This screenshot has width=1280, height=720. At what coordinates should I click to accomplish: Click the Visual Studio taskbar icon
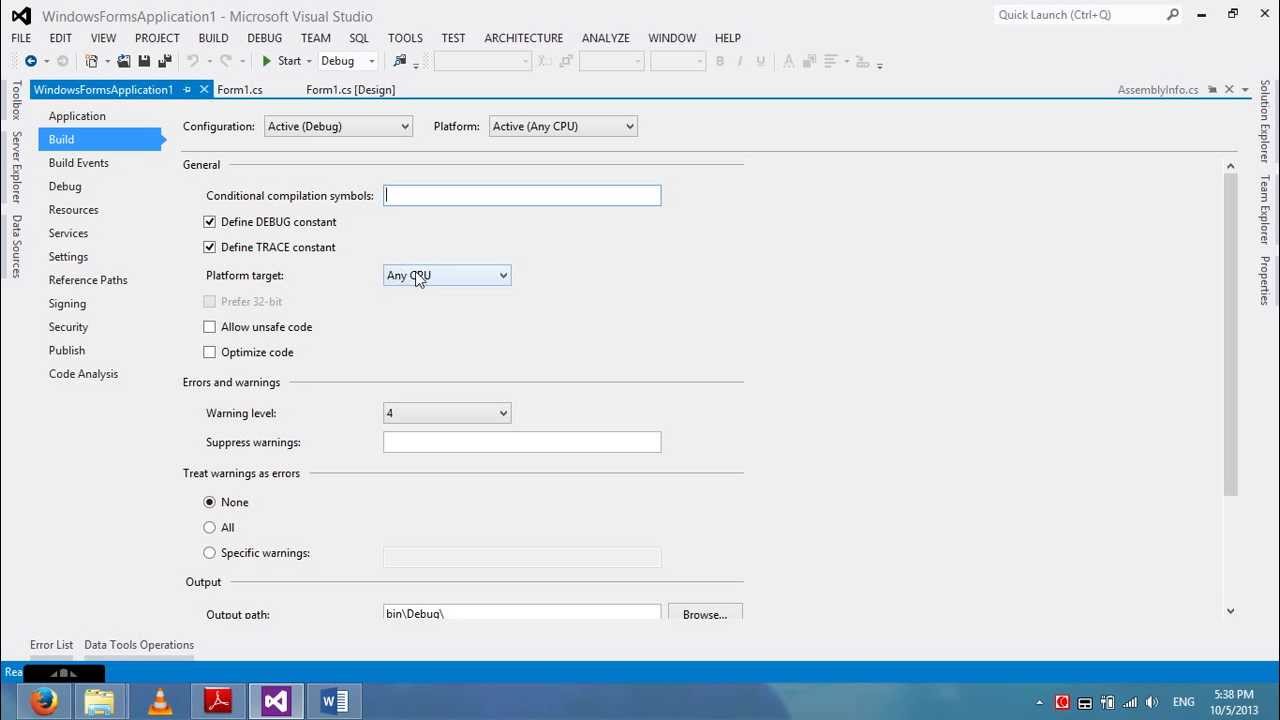point(276,702)
